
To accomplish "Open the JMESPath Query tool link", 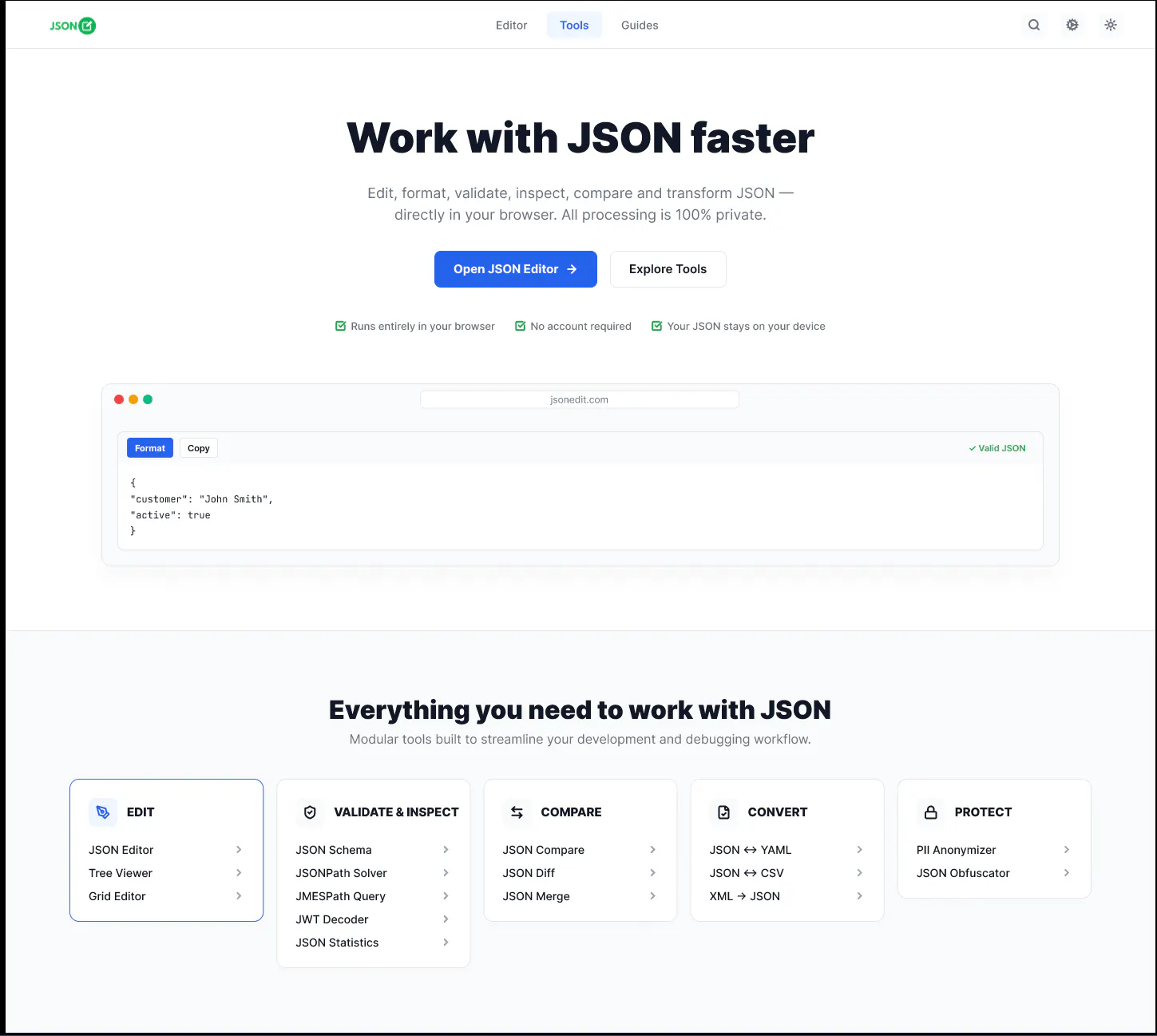I will pyautogui.click(x=373, y=896).
